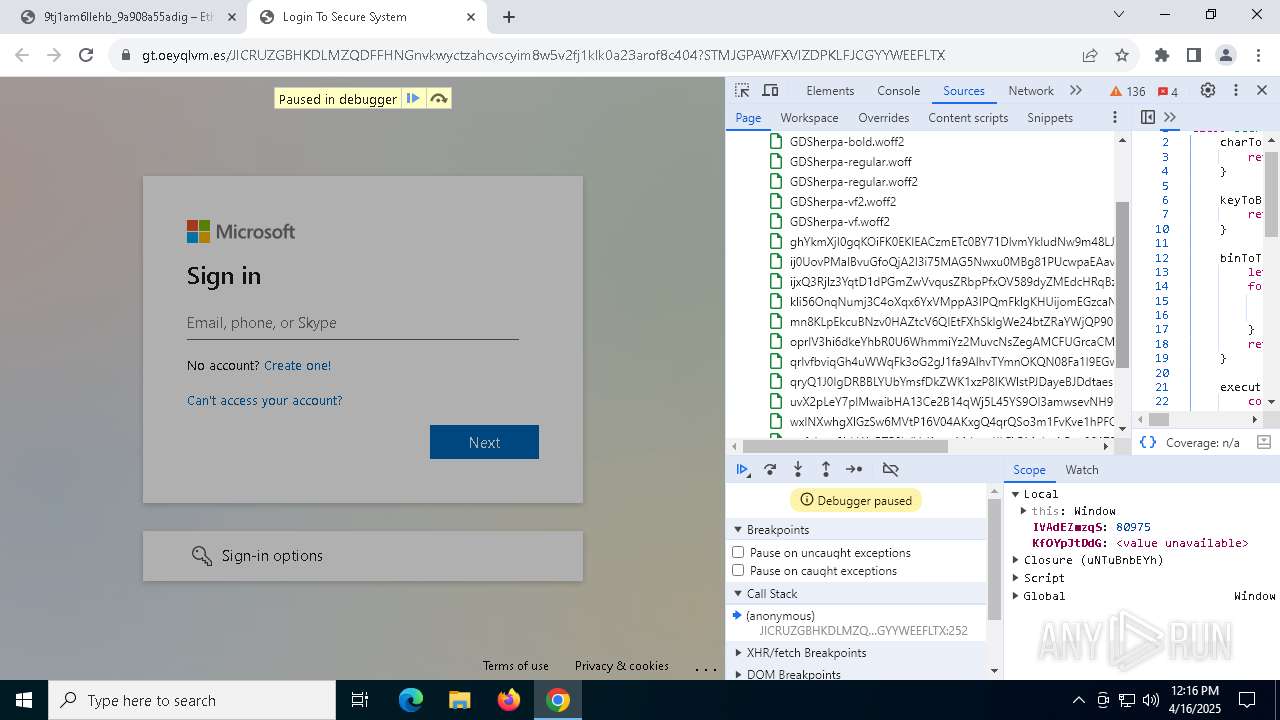Enable Pause on uncaught exceptions
Screen dimensions: 1280x720
738,552
